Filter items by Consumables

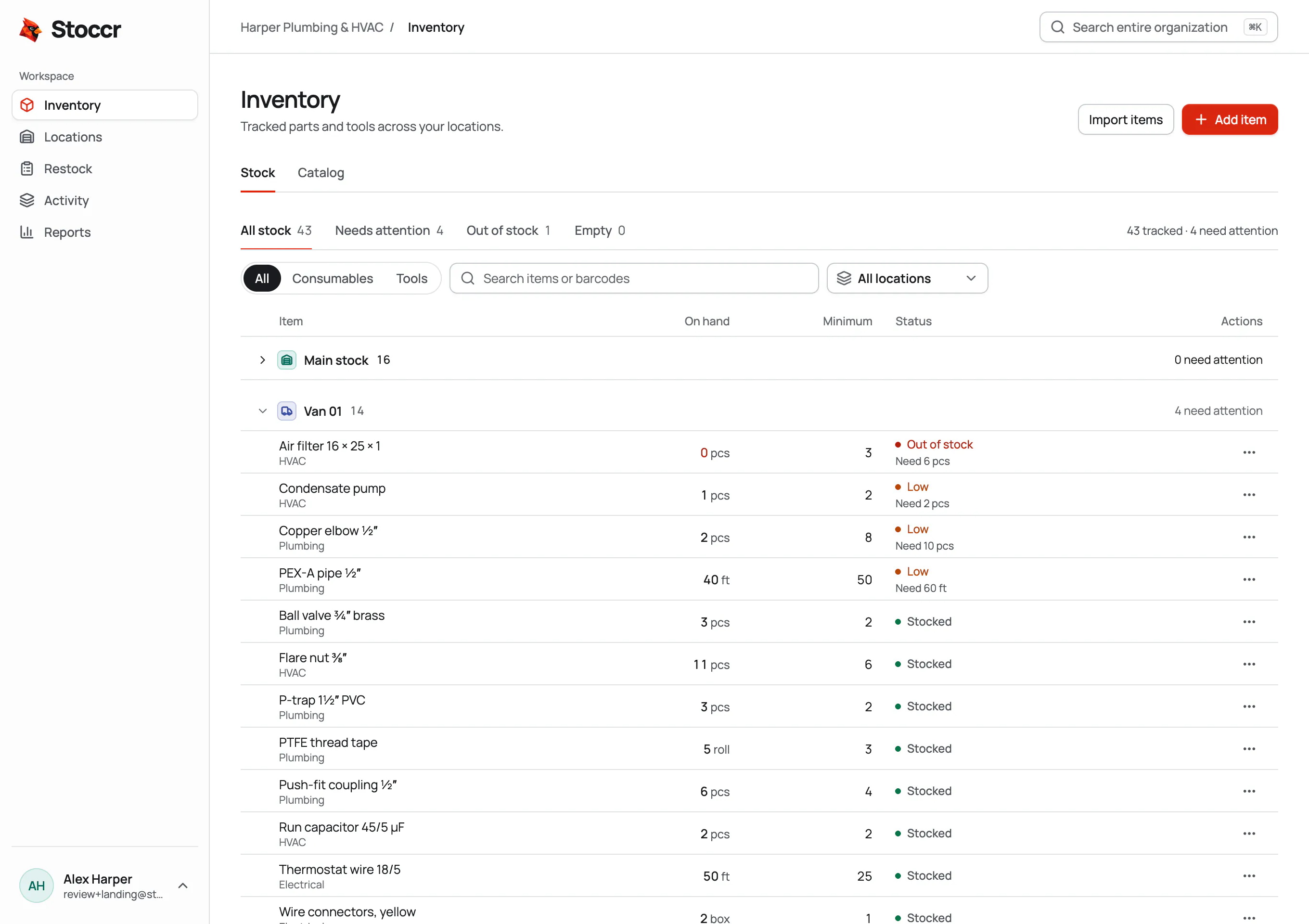tap(333, 278)
